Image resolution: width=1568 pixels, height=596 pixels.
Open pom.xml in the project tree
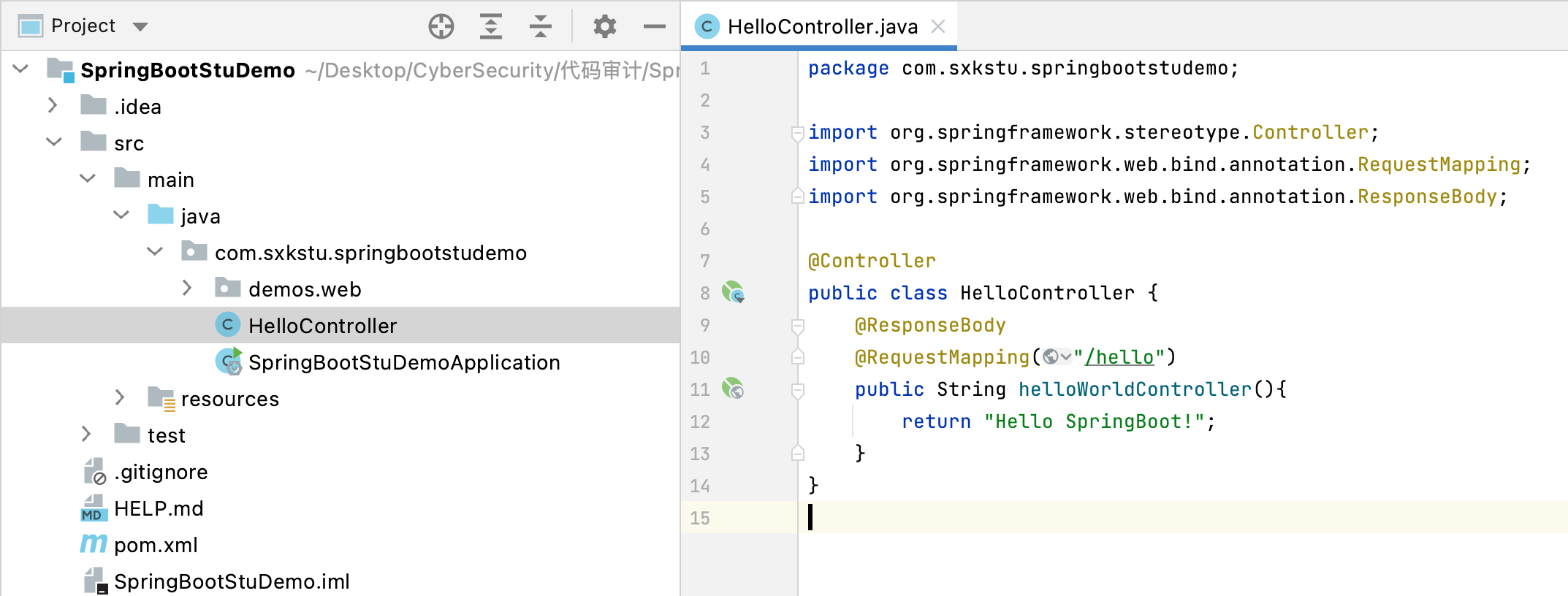[x=156, y=545]
